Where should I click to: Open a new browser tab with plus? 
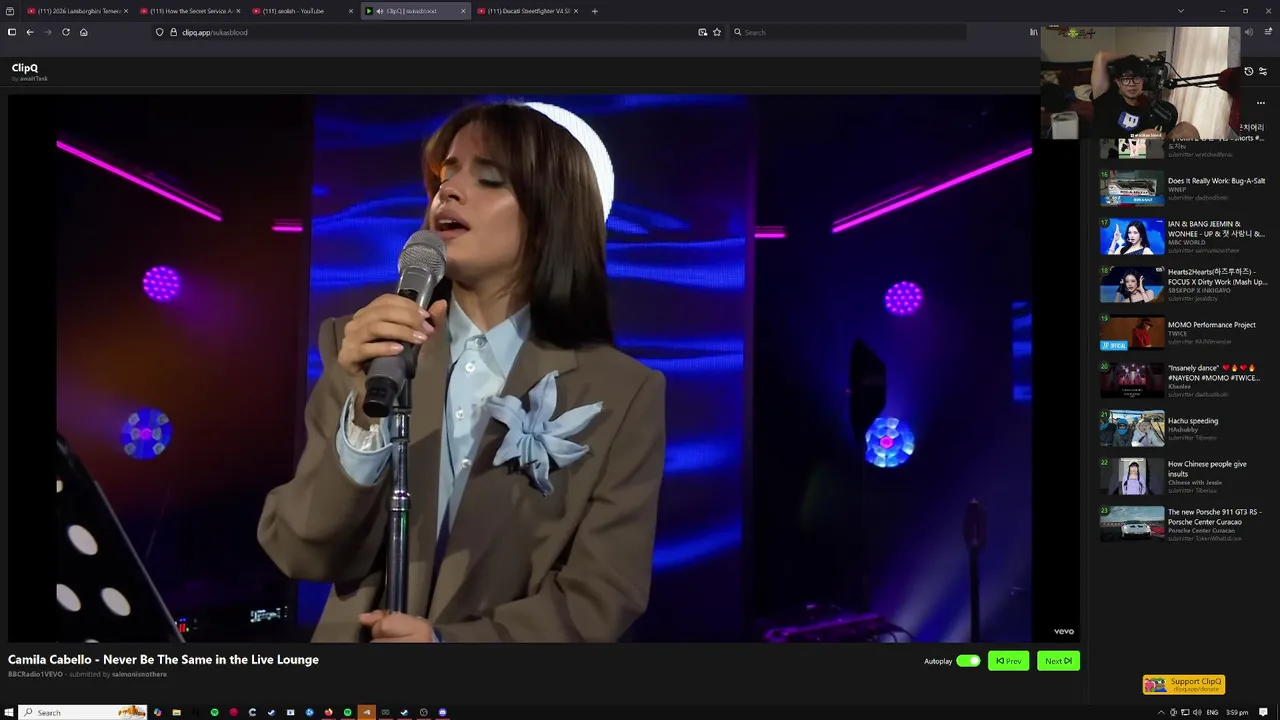tap(595, 11)
